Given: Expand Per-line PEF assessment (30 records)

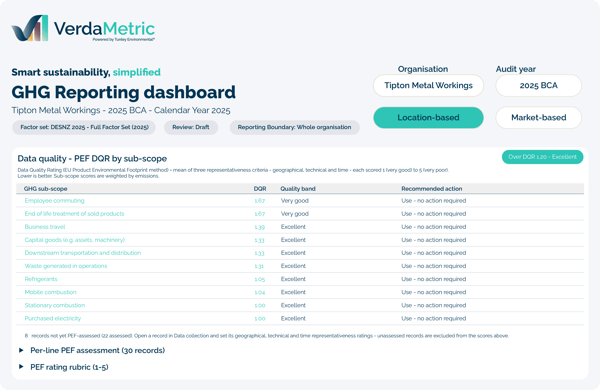Looking at the screenshot, I should coord(97,350).
